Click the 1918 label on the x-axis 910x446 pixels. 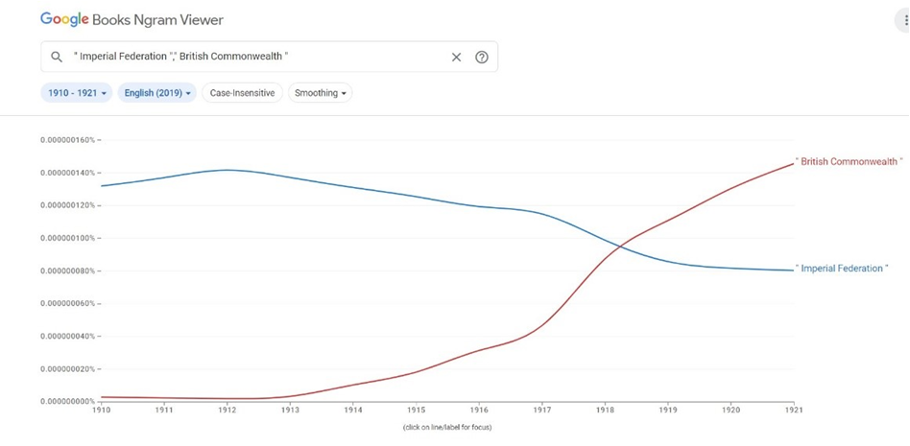604,410
